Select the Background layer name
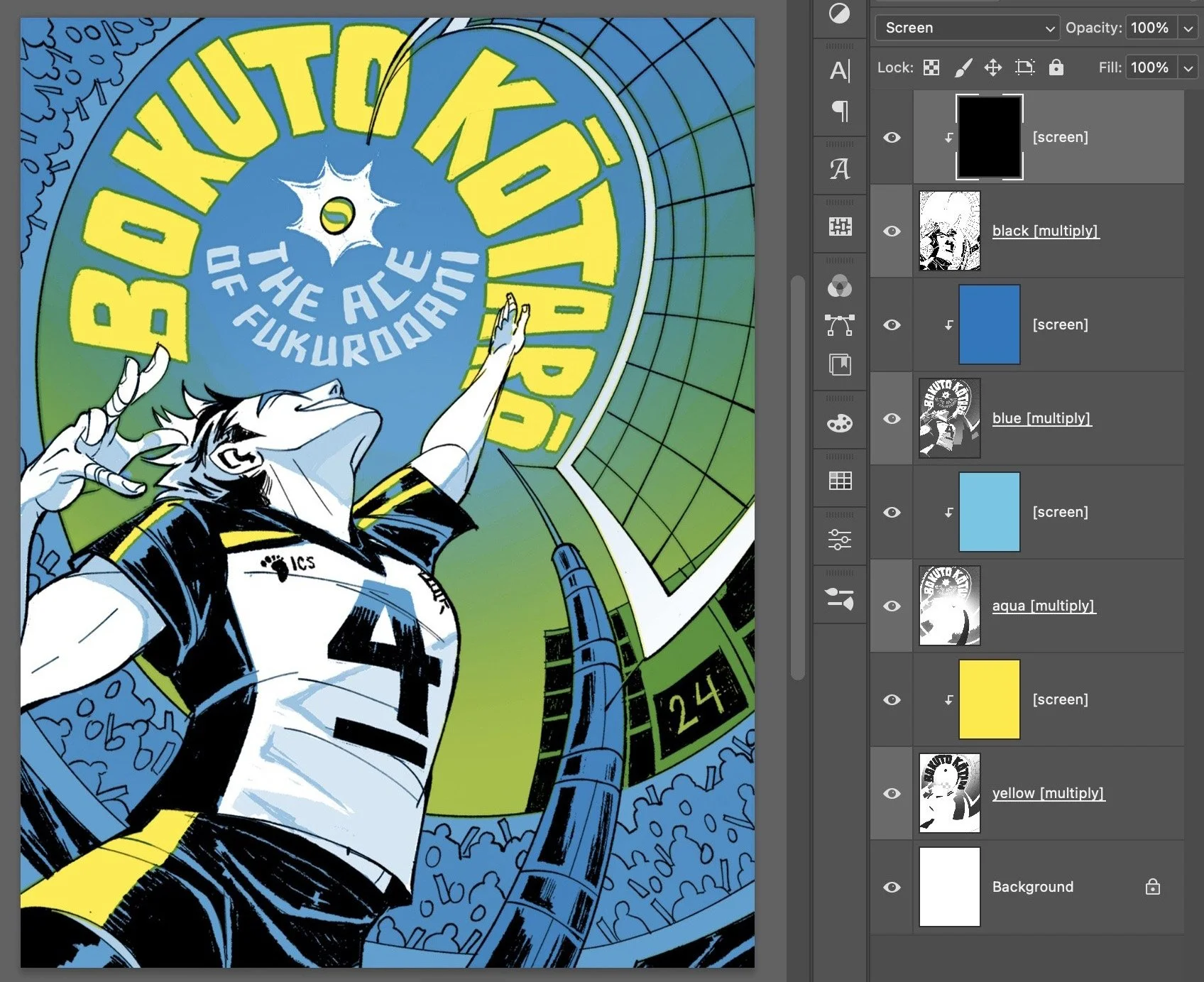 [1033, 887]
